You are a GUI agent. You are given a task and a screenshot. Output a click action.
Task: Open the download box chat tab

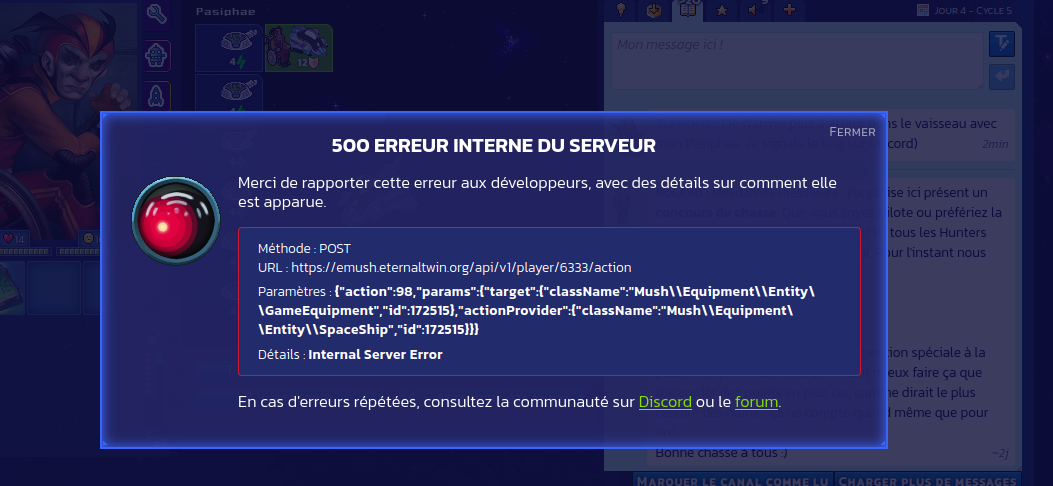(653, 10)
